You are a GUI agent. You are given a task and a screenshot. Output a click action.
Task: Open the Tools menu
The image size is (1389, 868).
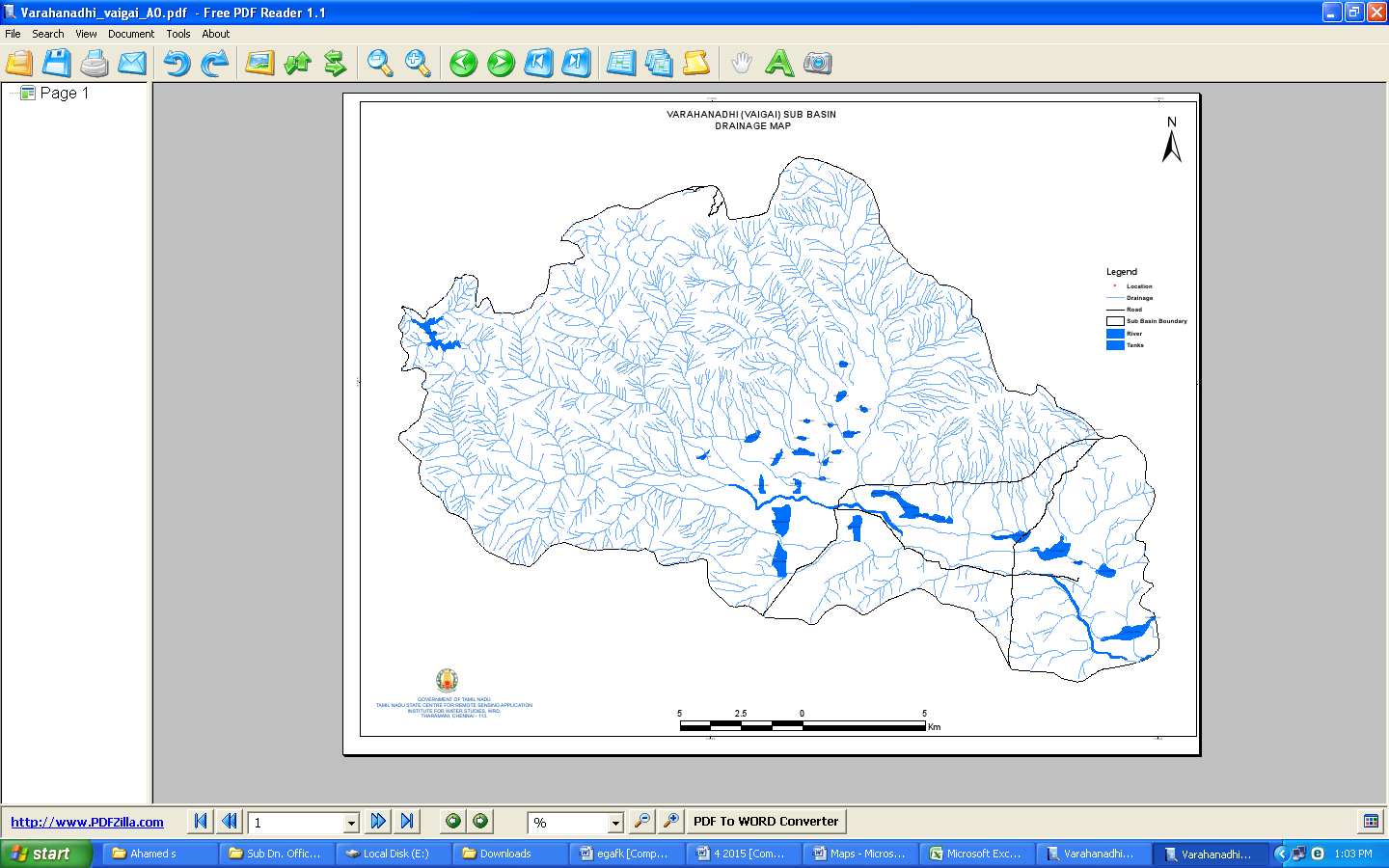177,33
